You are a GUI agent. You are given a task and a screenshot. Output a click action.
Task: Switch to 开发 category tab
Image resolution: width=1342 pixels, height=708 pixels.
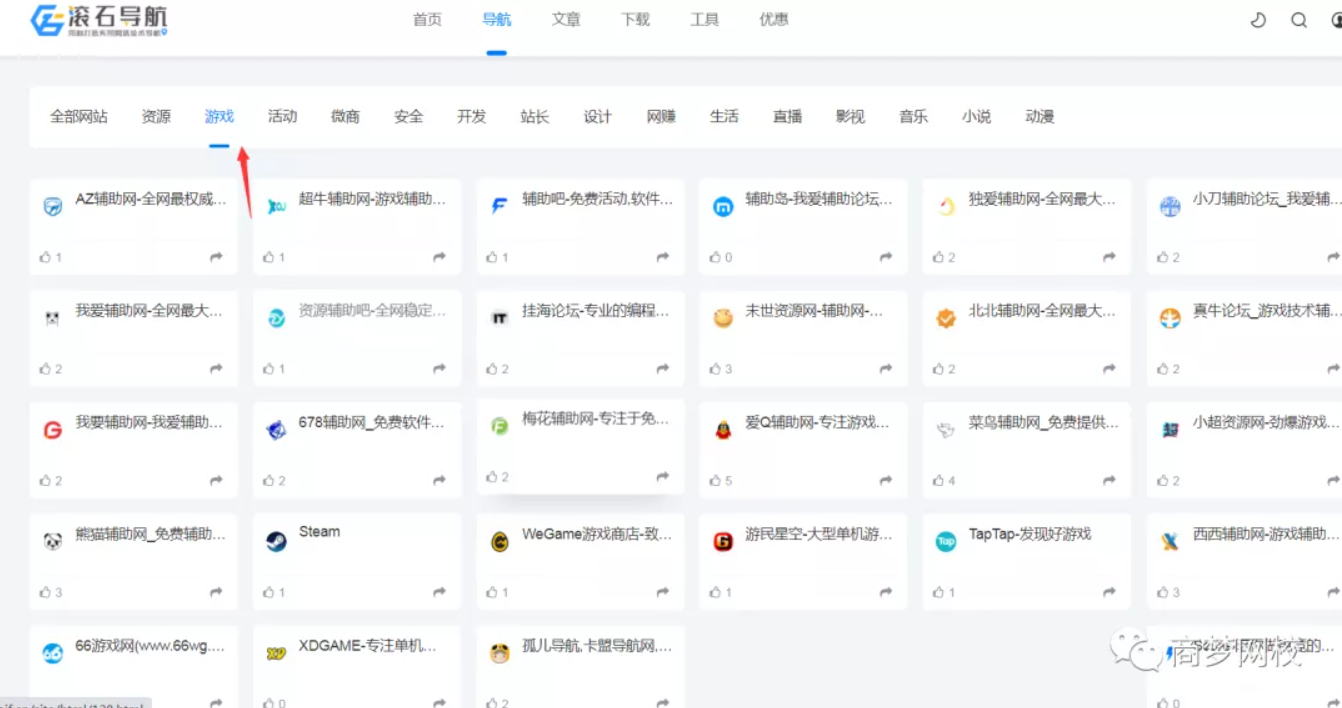[x=471, y=117]
